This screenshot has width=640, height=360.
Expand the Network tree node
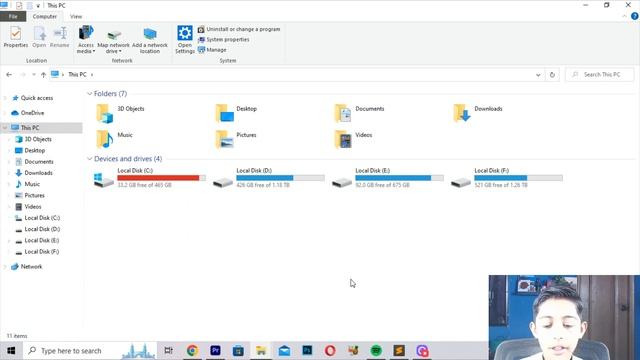[x=5, y=267]
